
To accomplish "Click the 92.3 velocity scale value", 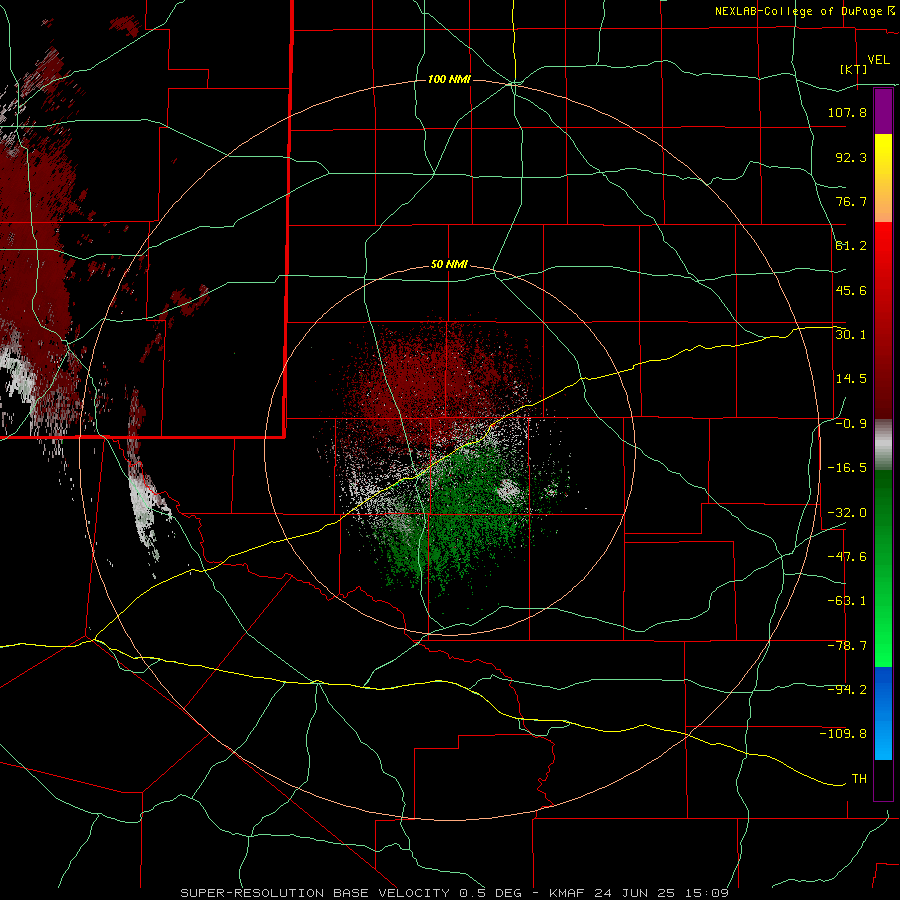I will [x=851, y=157].
